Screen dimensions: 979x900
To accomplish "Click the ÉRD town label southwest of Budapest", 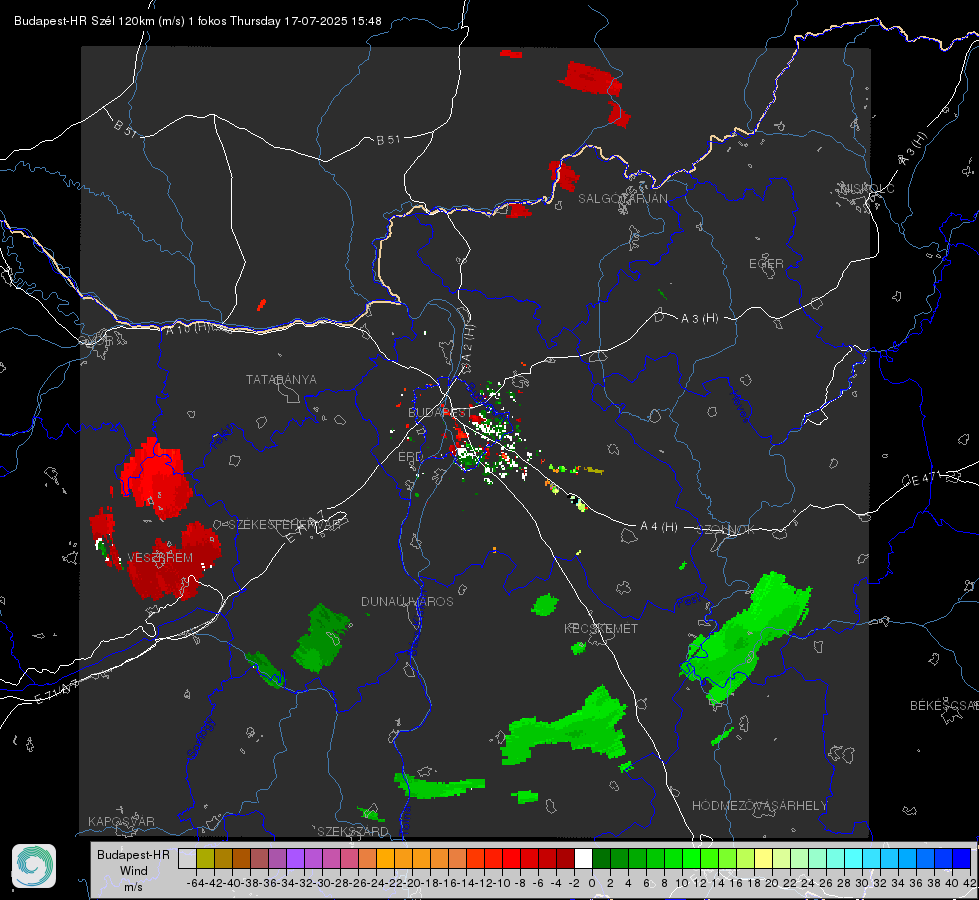I will tap(410, 457).
